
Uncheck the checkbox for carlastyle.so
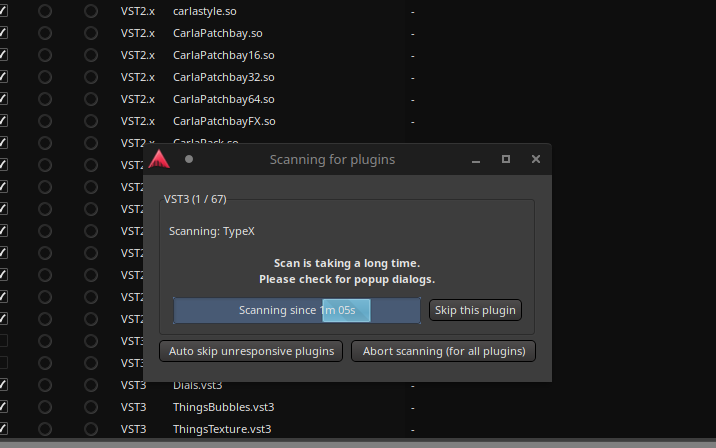(3, 11)
